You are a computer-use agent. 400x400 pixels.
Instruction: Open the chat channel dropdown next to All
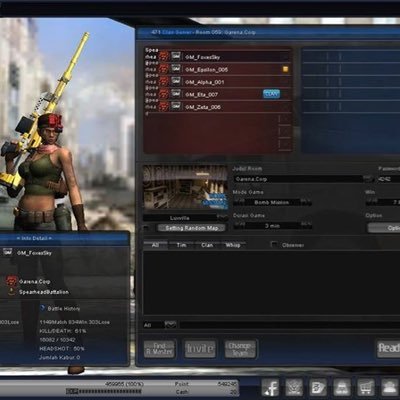pyautogui.click(x=170, y=324)
